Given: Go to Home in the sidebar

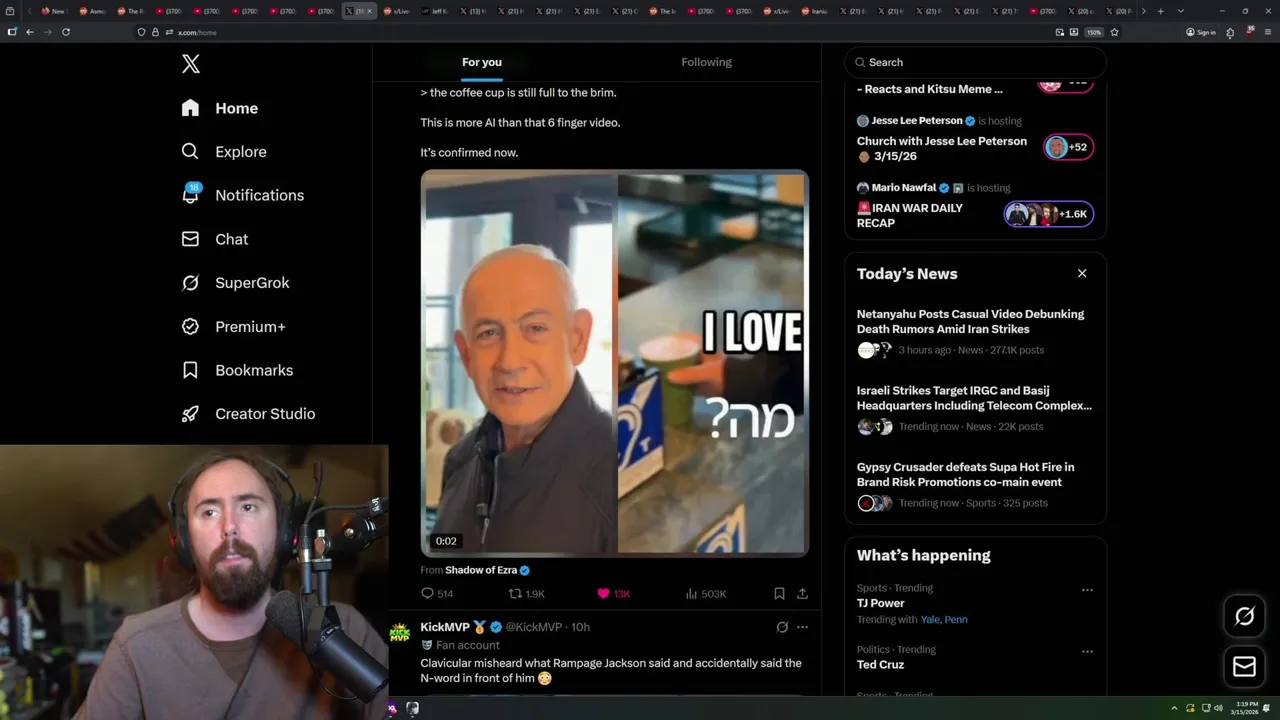Looking at the screenshot, I should coord(219,108).
